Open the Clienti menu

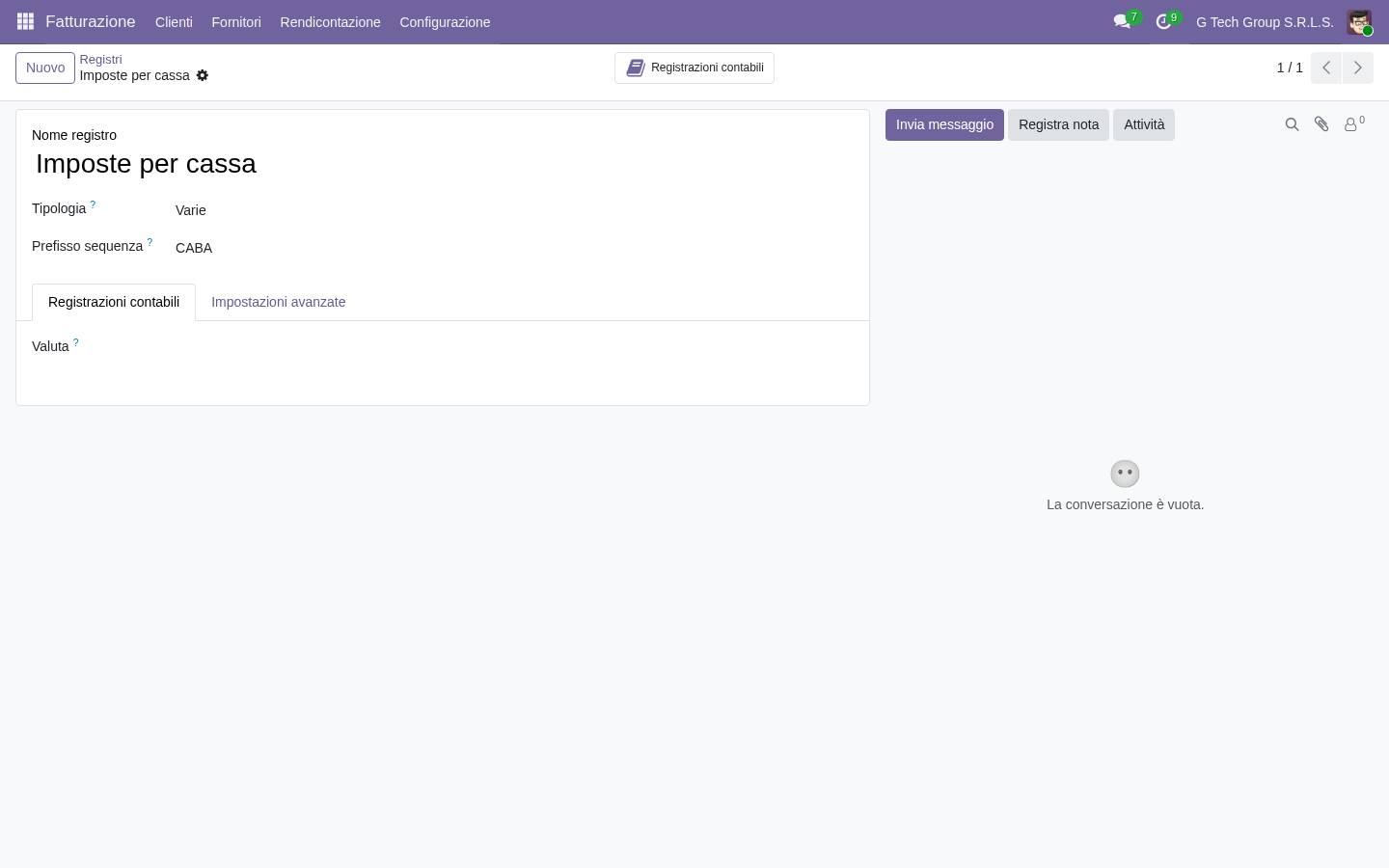click(x=174, y=22)
